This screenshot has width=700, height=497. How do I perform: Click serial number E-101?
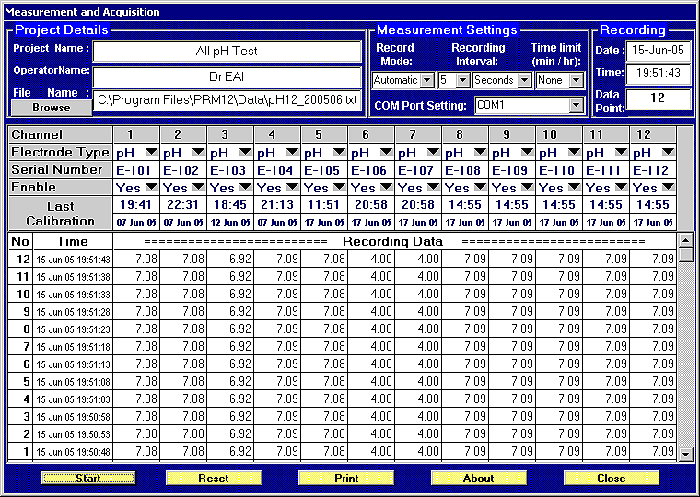pos(136,170)
